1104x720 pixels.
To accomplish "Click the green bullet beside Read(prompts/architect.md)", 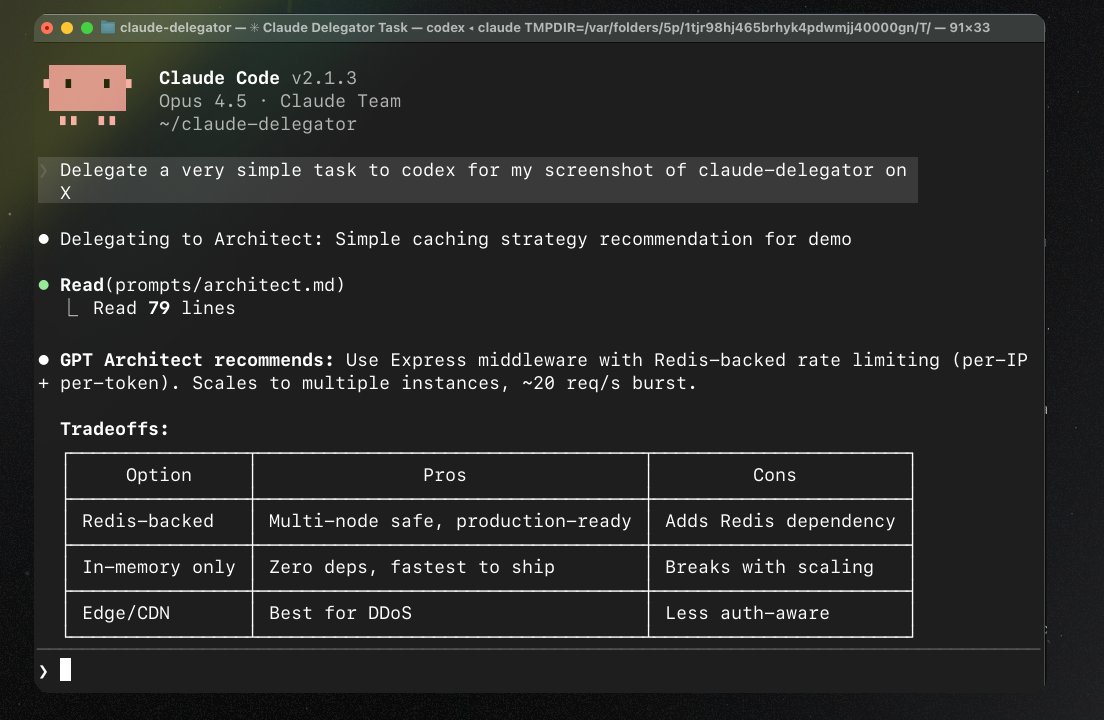I will [x=44, y=285].
